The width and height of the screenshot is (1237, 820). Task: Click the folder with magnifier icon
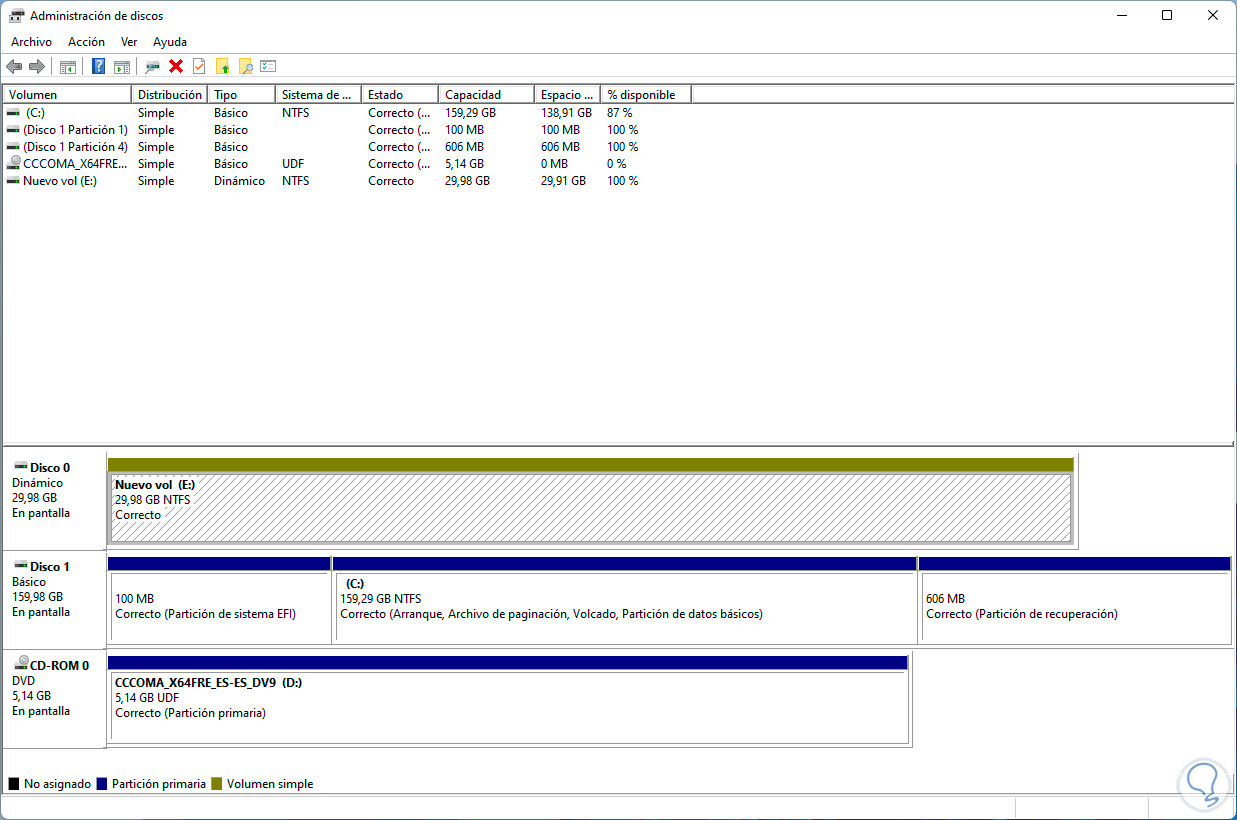click(245, 66)
